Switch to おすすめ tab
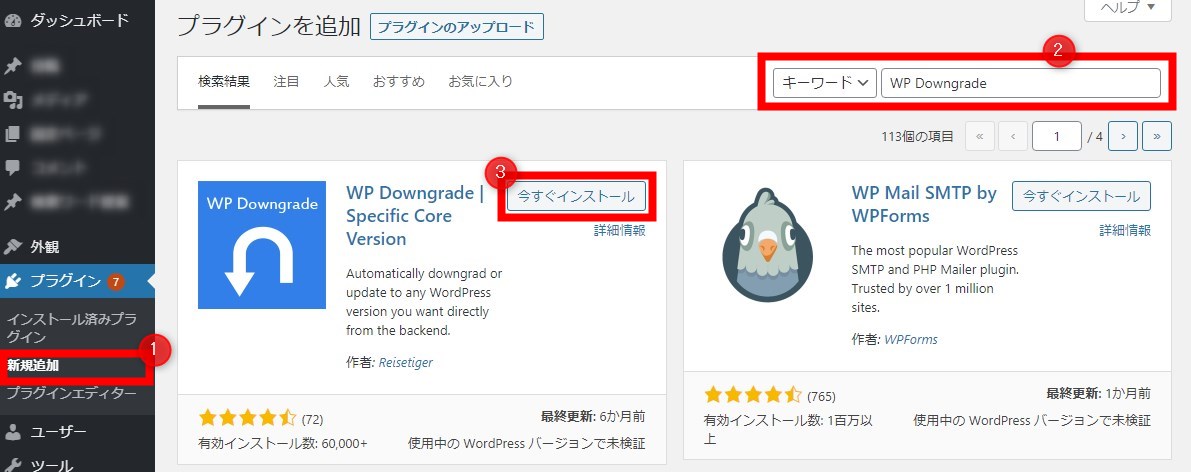This screenshot has height=472, width=1191. [399, 81]
